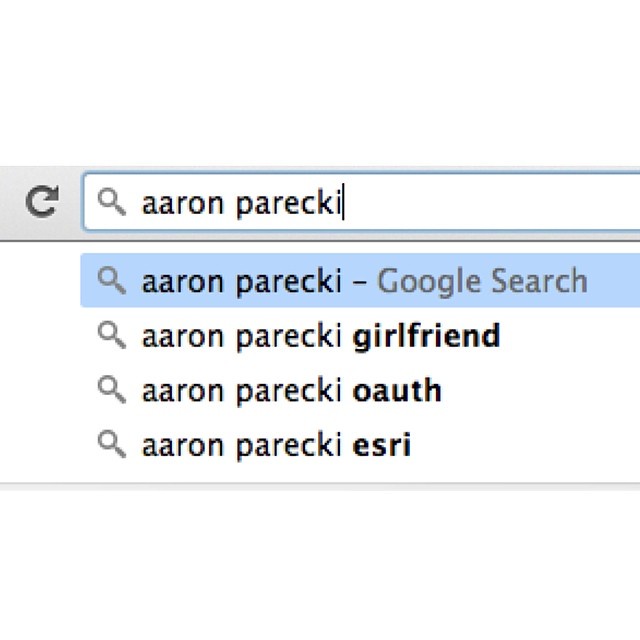This screenshot has width=640, height=640.
Task: Click the magnifier icon inside the address bar
Action: click(x=112, y=202)
